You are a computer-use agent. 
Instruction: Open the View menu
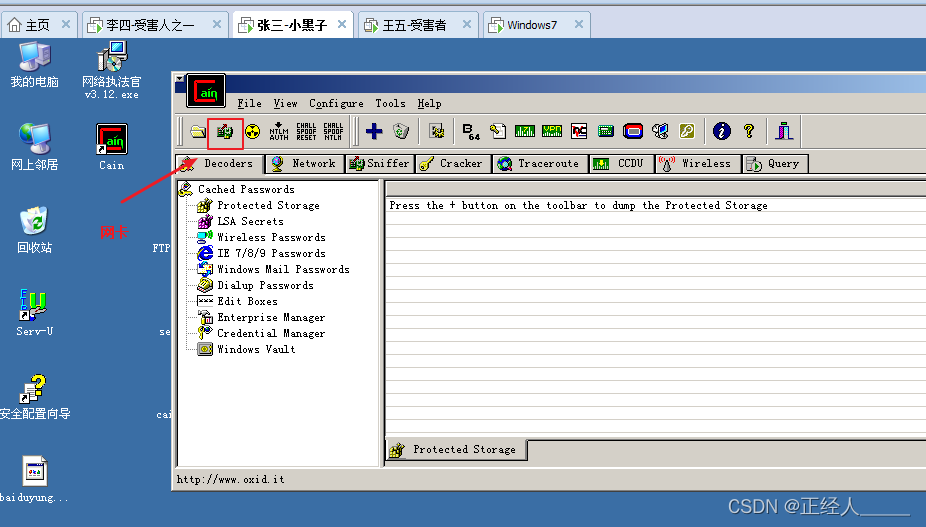tap(285, 103)
